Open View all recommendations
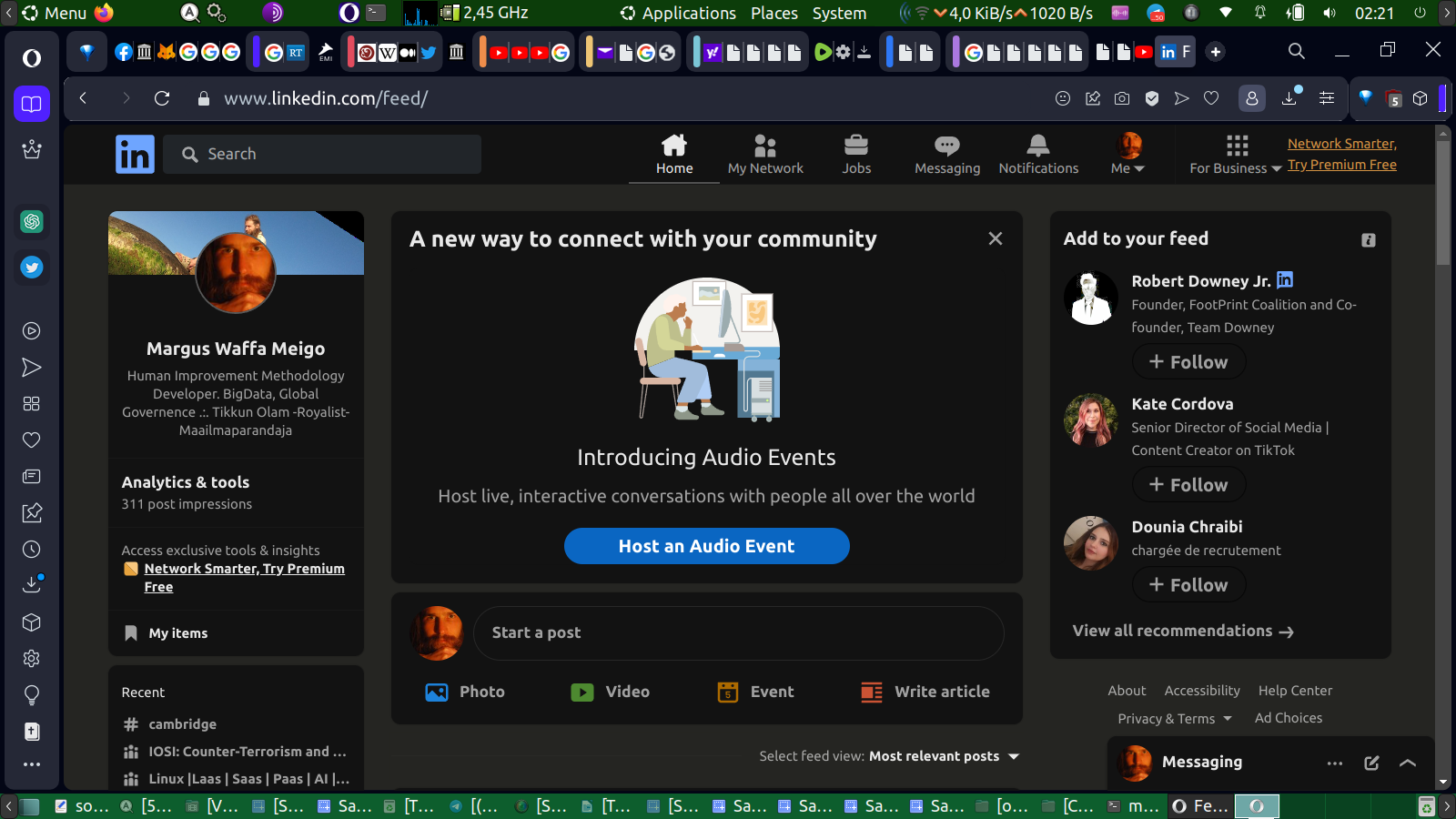Screen dimensions: 1456x819 click(x=1183, y=631)
